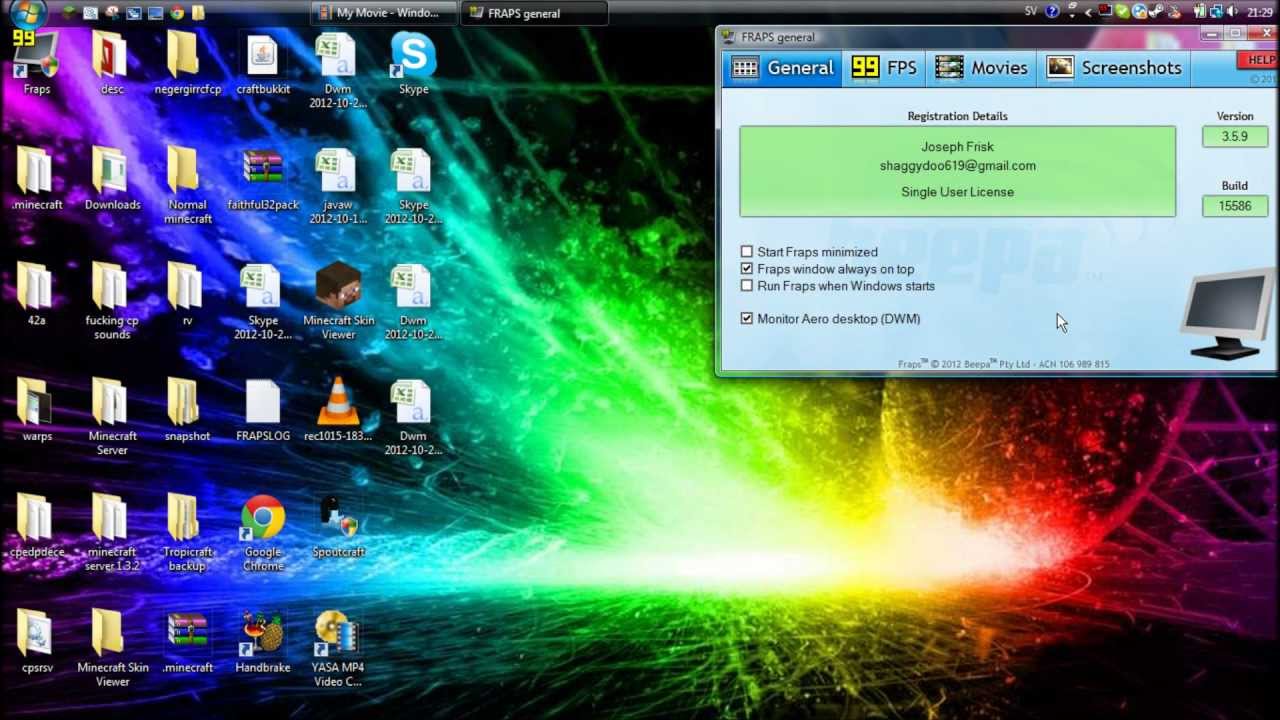1280x720 pixels.
Task: Open the .minecraft folder icon
Action: [37, 178]
